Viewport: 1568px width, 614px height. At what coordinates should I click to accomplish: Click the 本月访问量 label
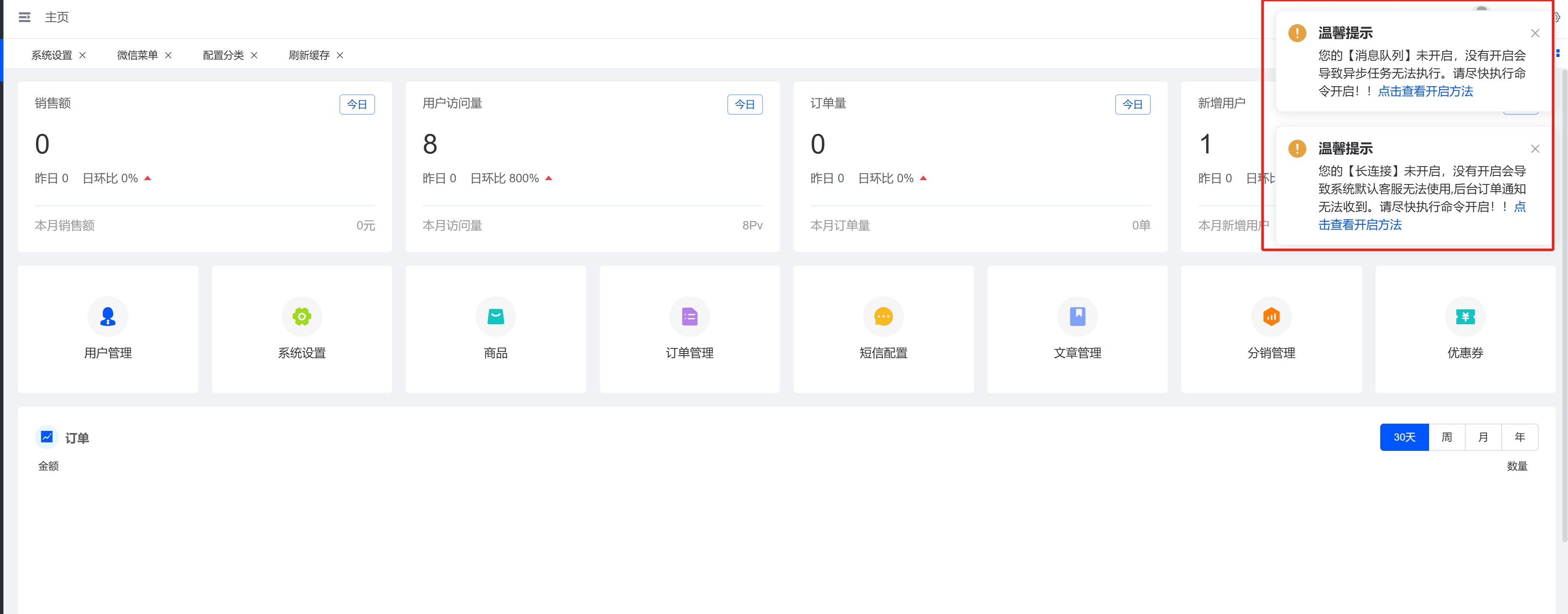(452, 225)
